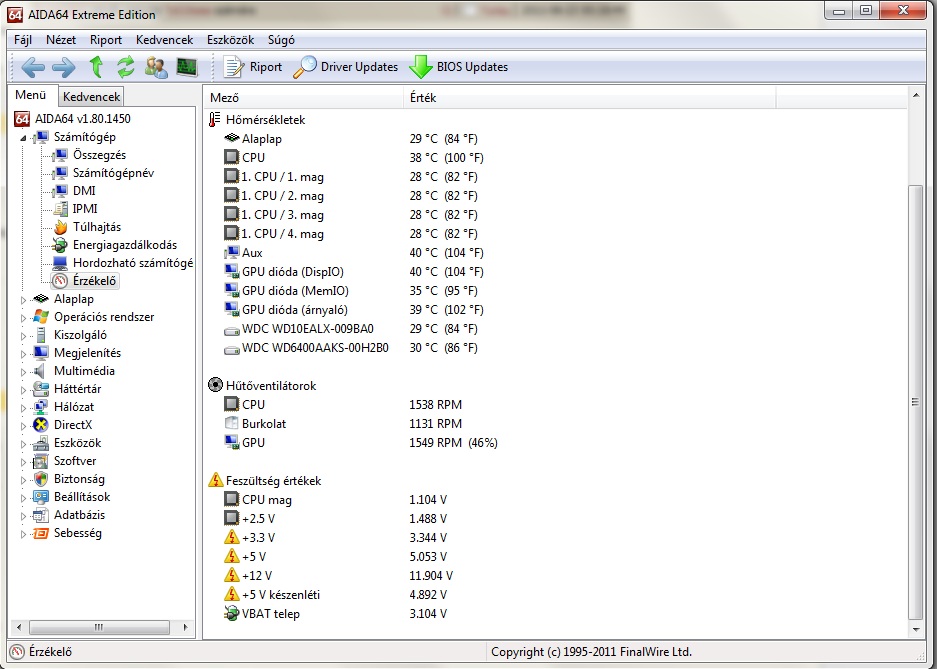Expand the Háttértár tree node

23,389
